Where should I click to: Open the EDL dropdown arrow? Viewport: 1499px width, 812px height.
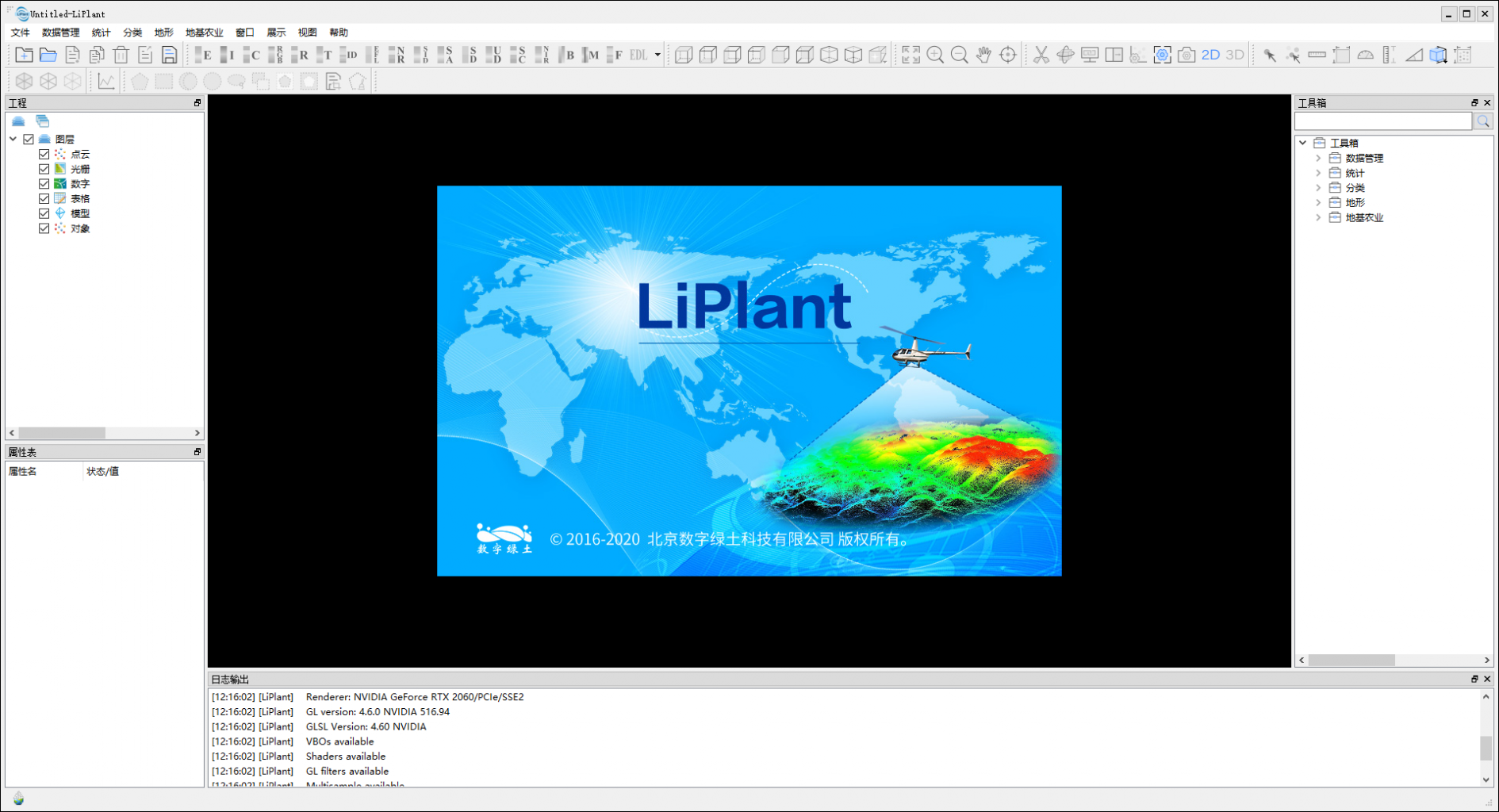click(x=657, y=55)
